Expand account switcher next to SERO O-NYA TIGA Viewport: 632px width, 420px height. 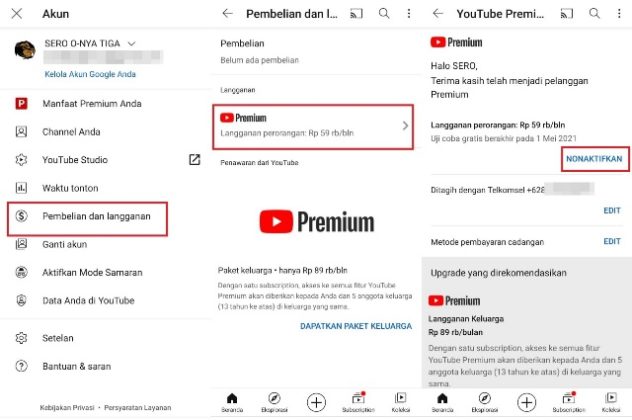[131, 44]
